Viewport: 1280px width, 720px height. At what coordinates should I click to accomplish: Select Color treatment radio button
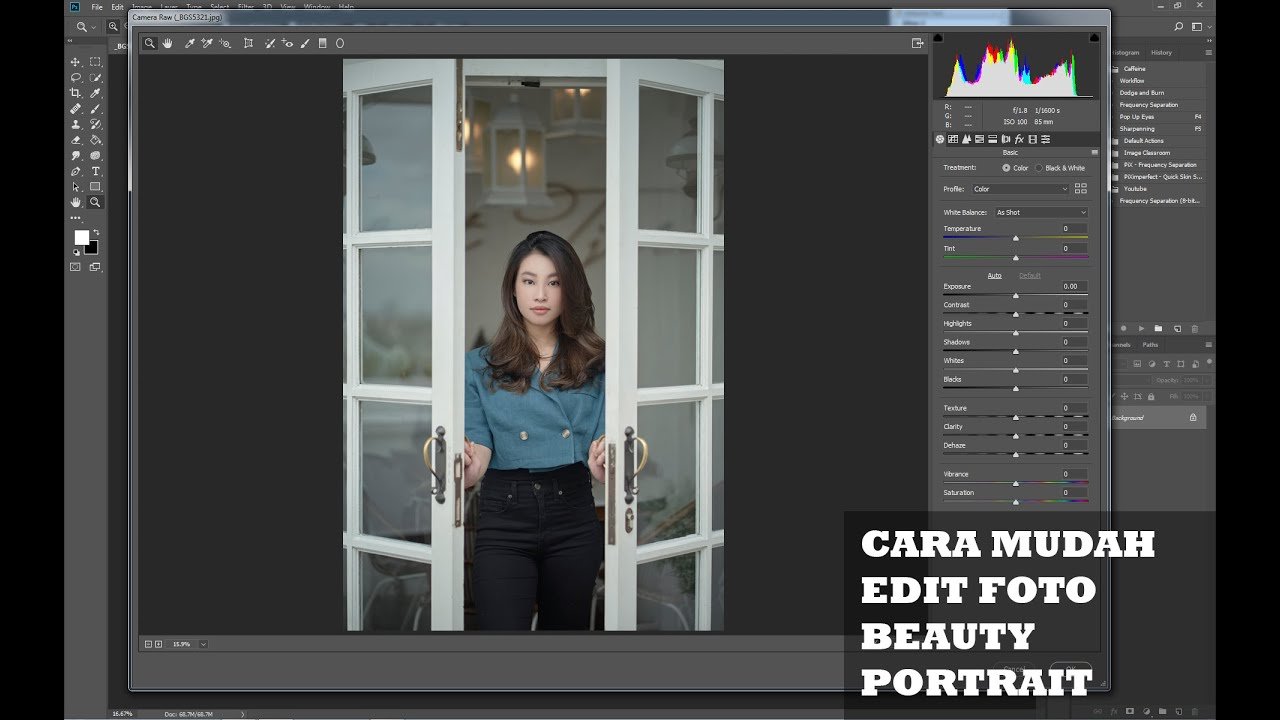pyautogui.click(x=1006, y=168)
